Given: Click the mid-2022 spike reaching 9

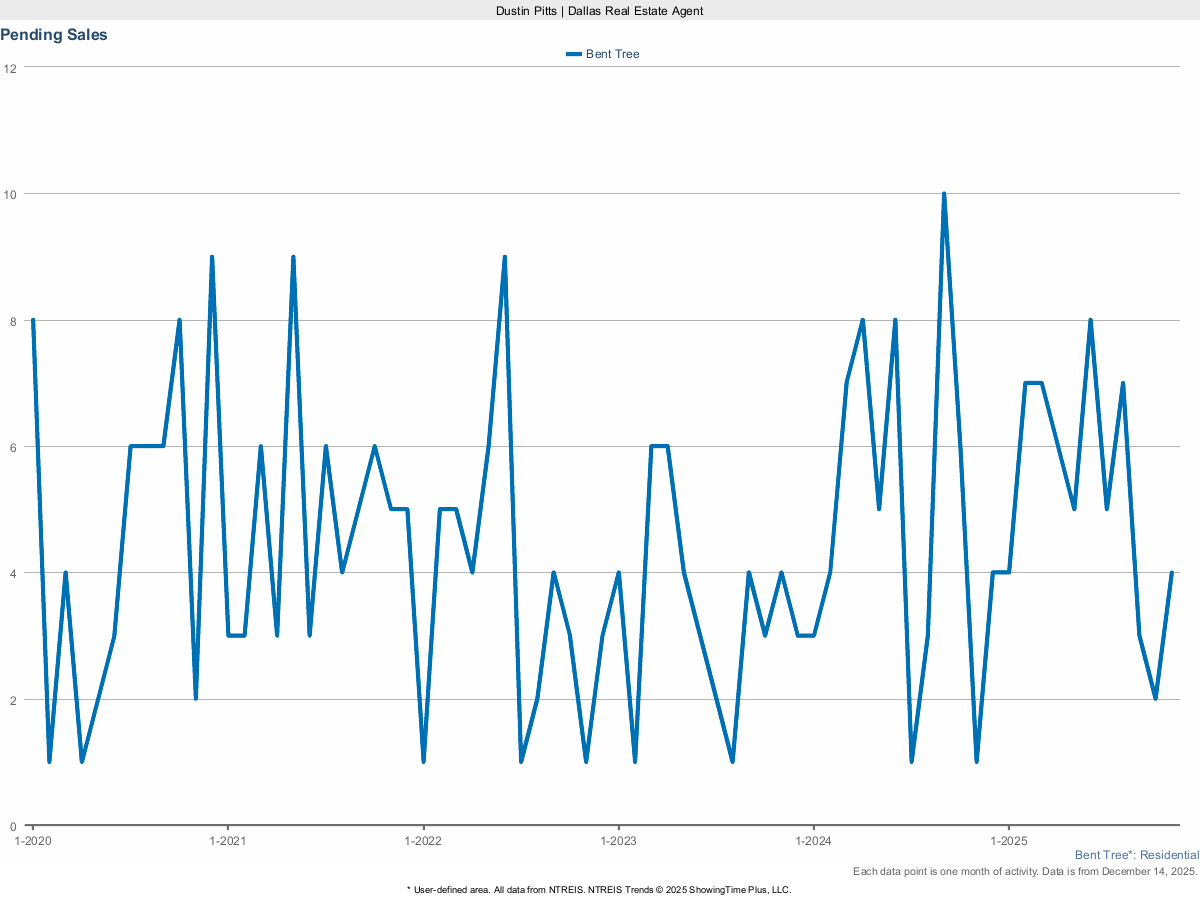Looking at the screenshot, I should coord(505,257).
